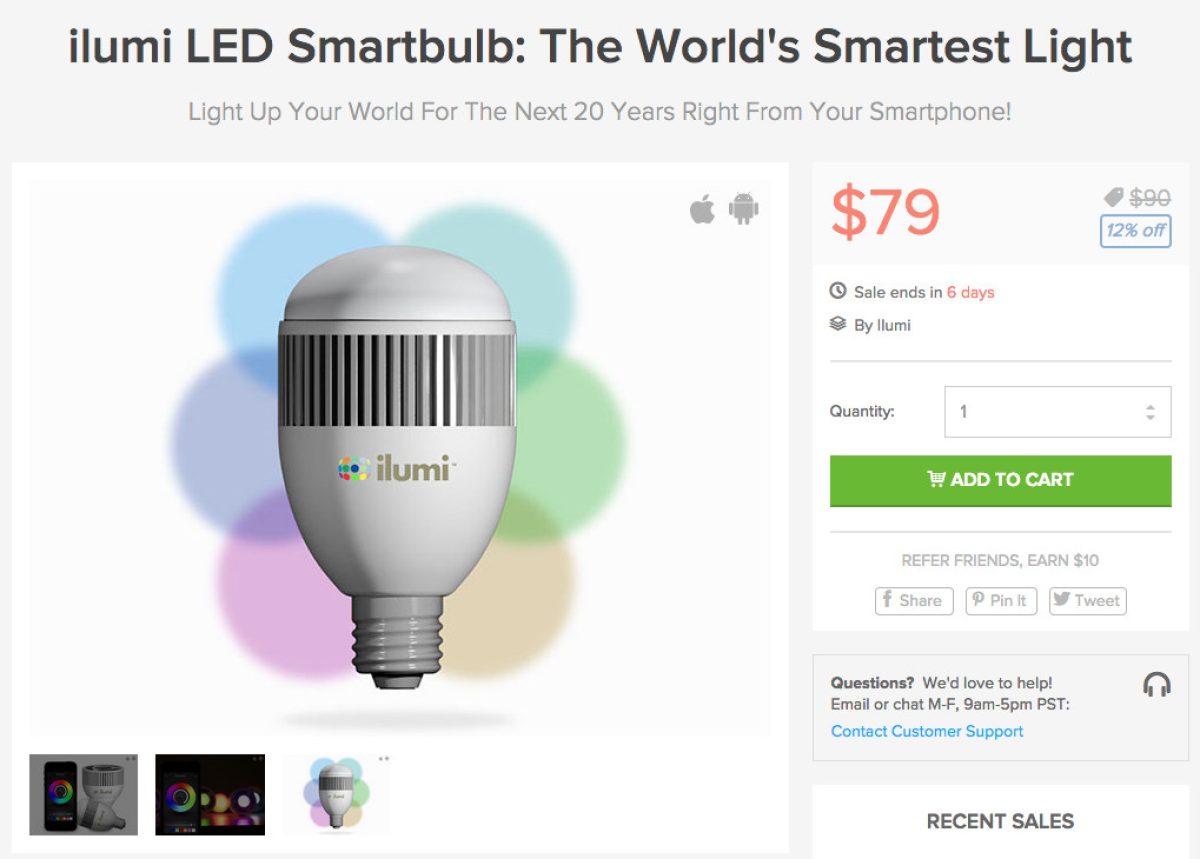Select the bulb with color circles thumbnail
Image resolution: width=1200 pixels, height=859 pixels.
pos(336,794)
